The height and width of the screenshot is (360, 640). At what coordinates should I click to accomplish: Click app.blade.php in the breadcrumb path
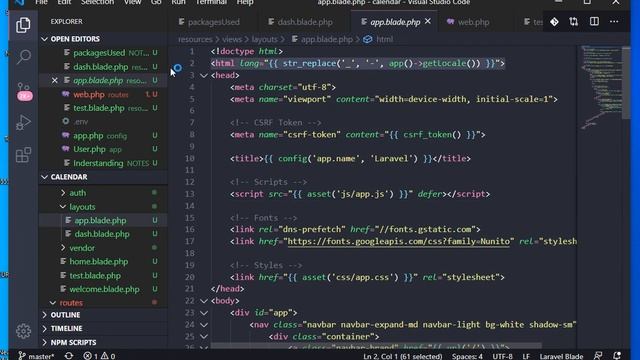pyautogui.click(x=327, y=39)
